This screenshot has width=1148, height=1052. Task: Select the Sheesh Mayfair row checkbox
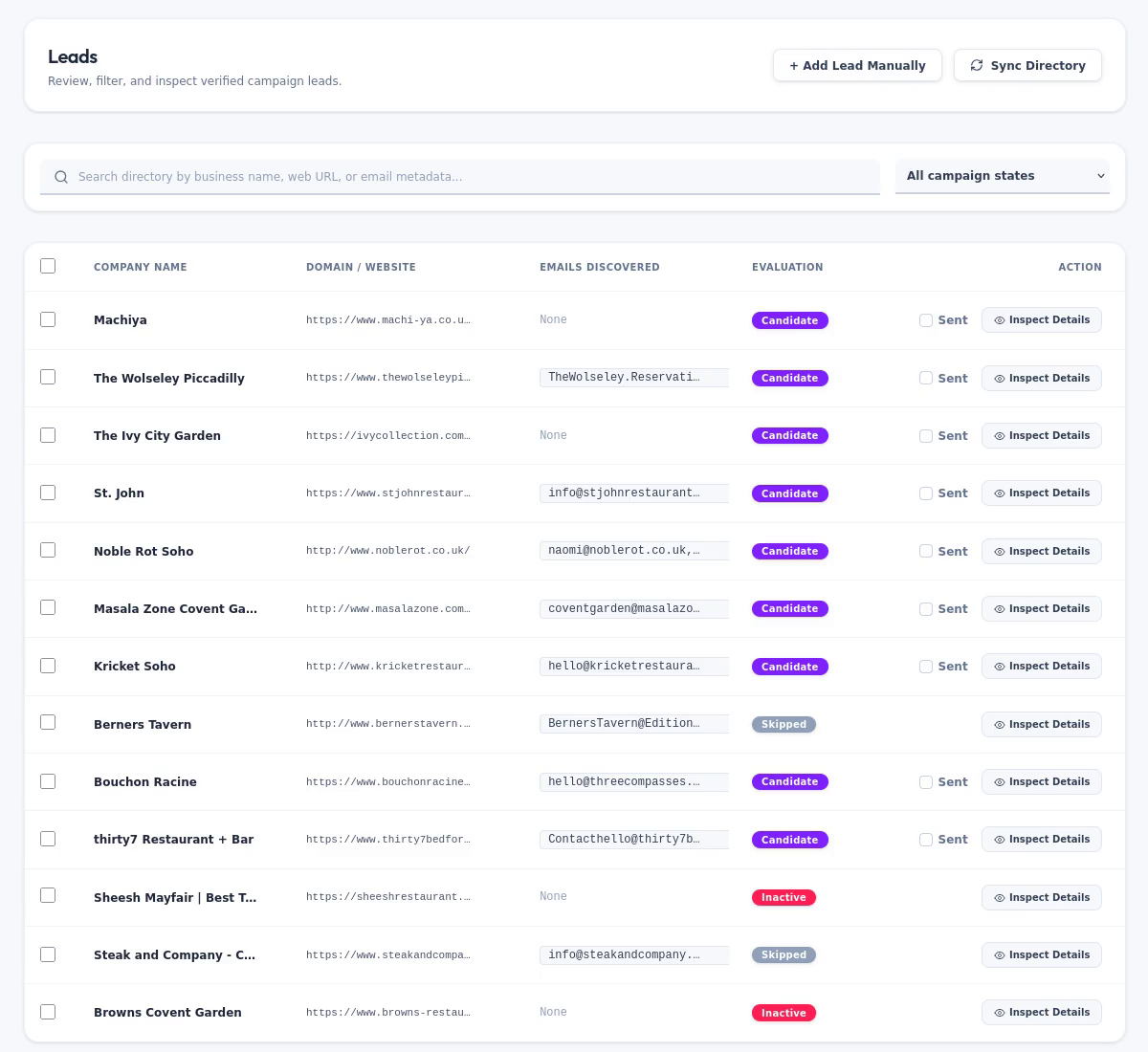(48, 895)
